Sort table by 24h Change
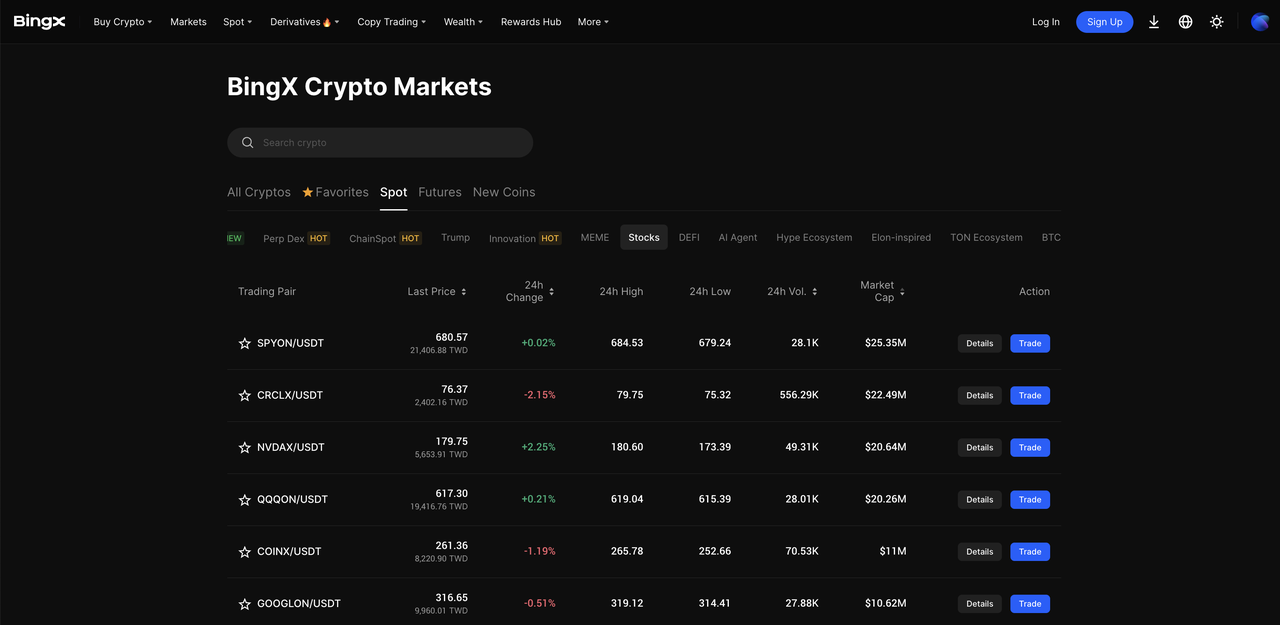1280x625 pixels. [x=551, y=292]
